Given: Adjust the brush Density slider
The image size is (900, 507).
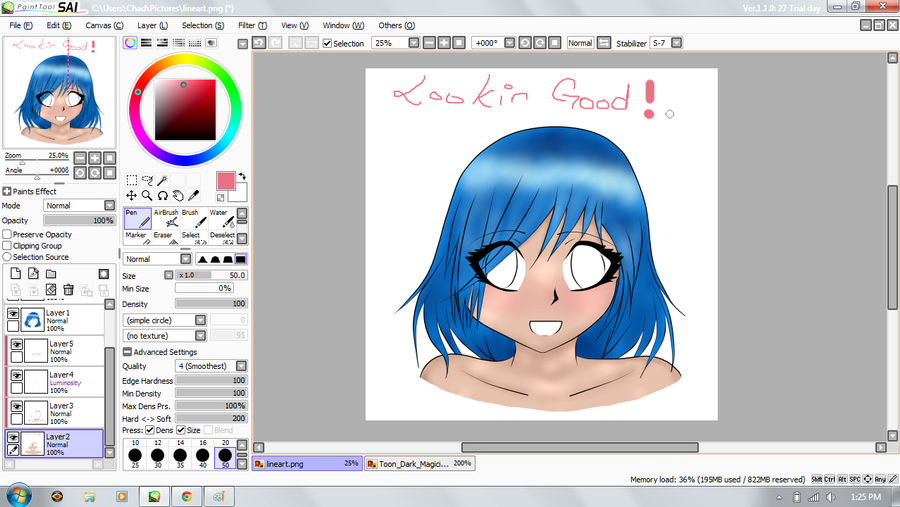Looking at the screenshot, I should (211, 303).
